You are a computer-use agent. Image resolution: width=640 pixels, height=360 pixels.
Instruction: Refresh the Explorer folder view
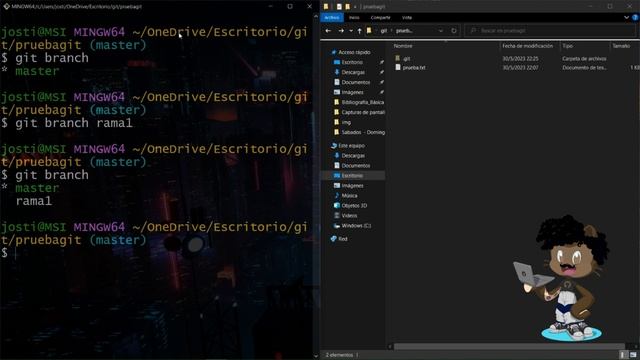(453, 31)
